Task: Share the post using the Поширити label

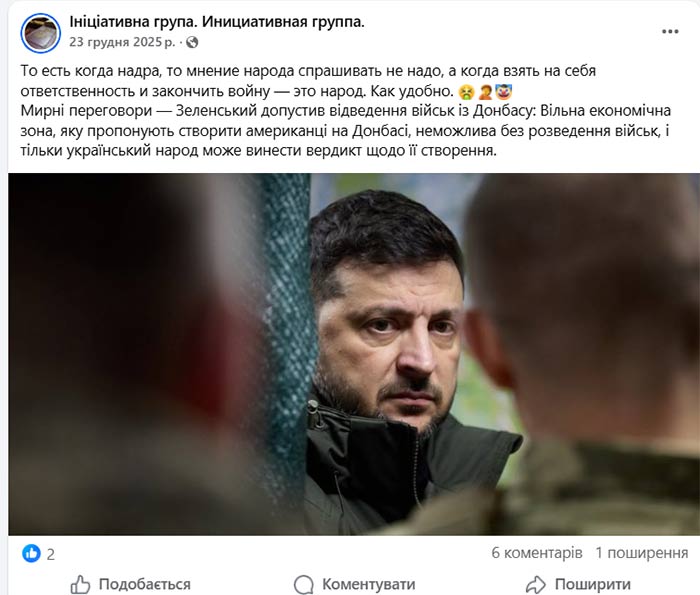Action: tap(593, 584)
